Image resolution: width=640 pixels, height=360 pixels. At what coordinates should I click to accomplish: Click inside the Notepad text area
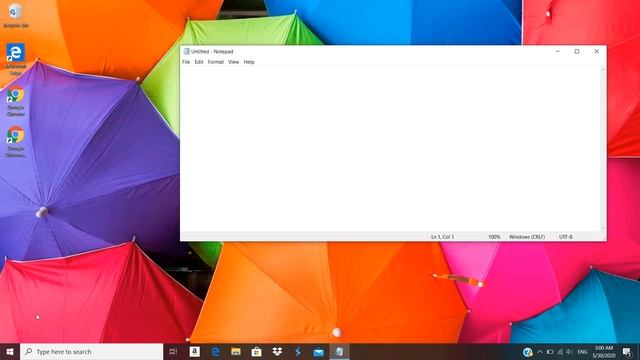[x=391, y=149]
